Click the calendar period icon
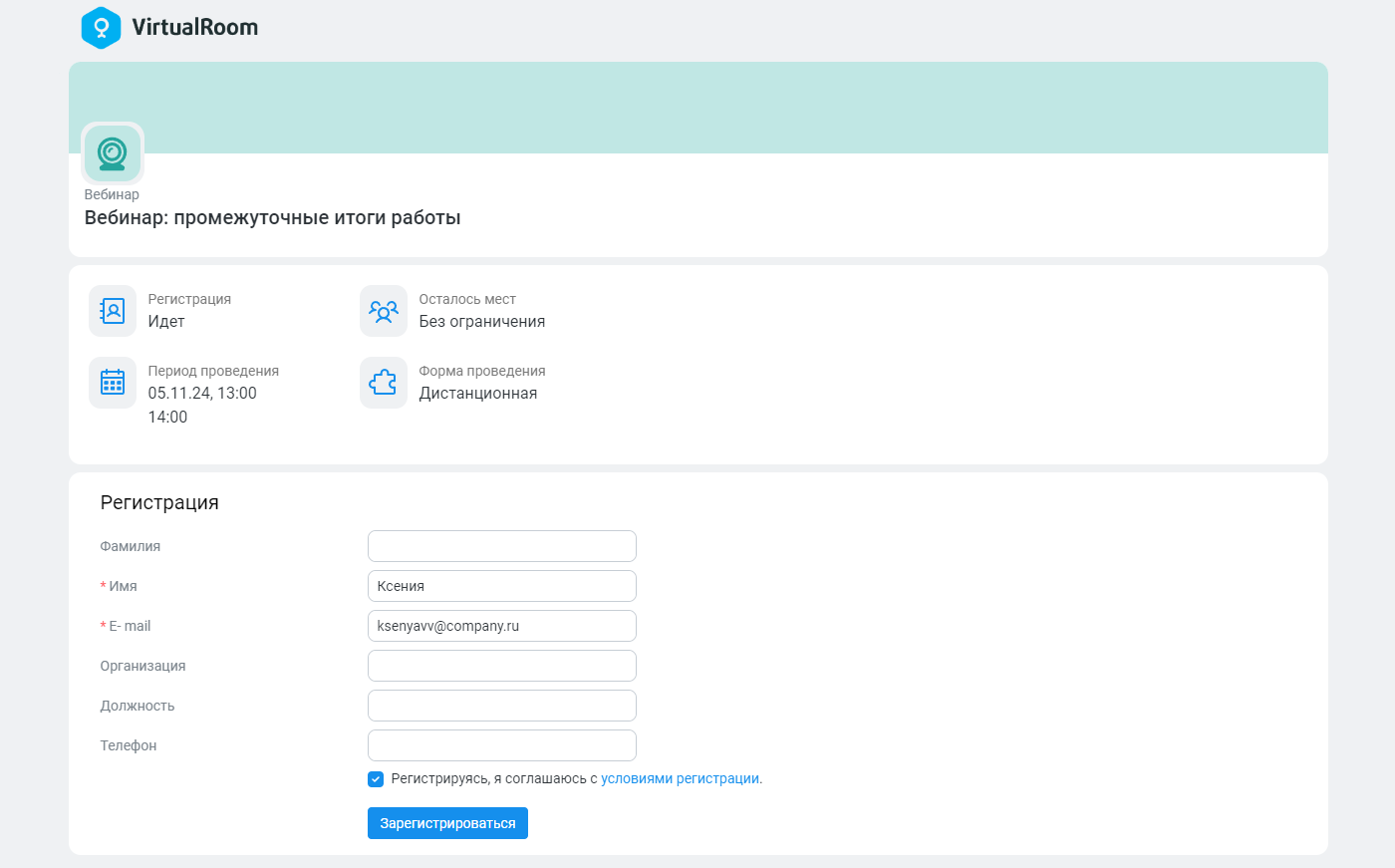Image resolution: width=1395 pixels, height=868 pixels. (x=113, y=383)
